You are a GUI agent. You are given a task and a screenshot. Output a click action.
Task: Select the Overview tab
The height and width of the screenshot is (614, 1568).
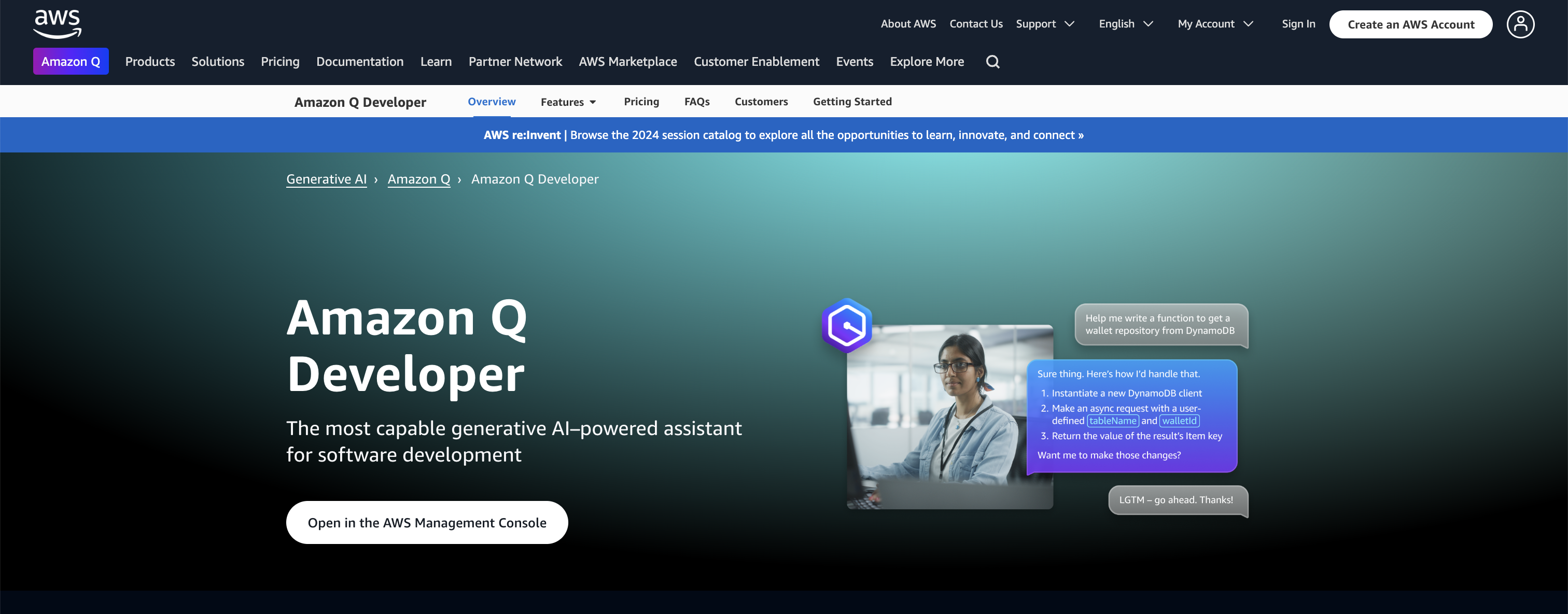point(492,101)
